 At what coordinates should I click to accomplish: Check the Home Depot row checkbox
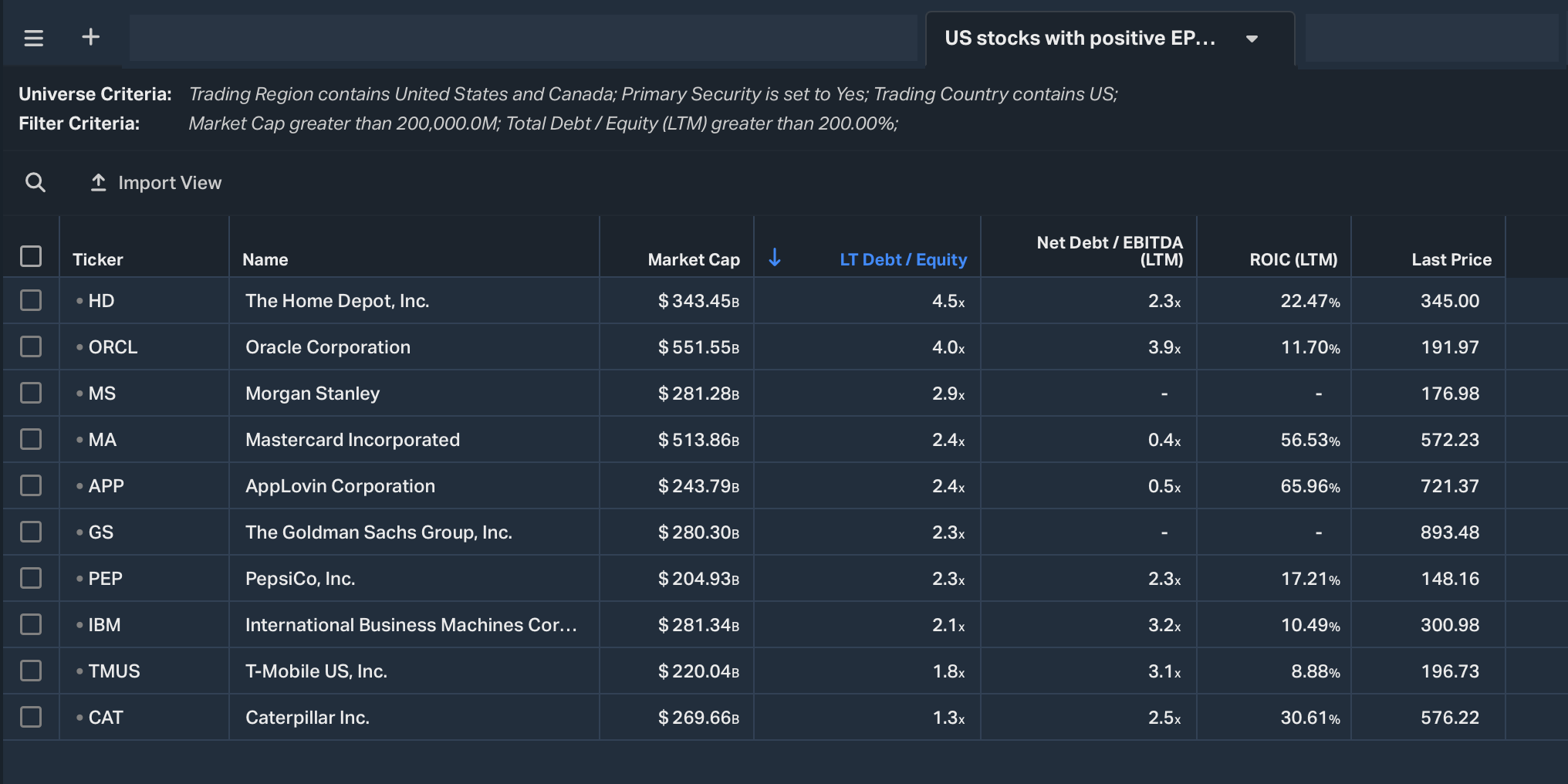pos(31,300)
